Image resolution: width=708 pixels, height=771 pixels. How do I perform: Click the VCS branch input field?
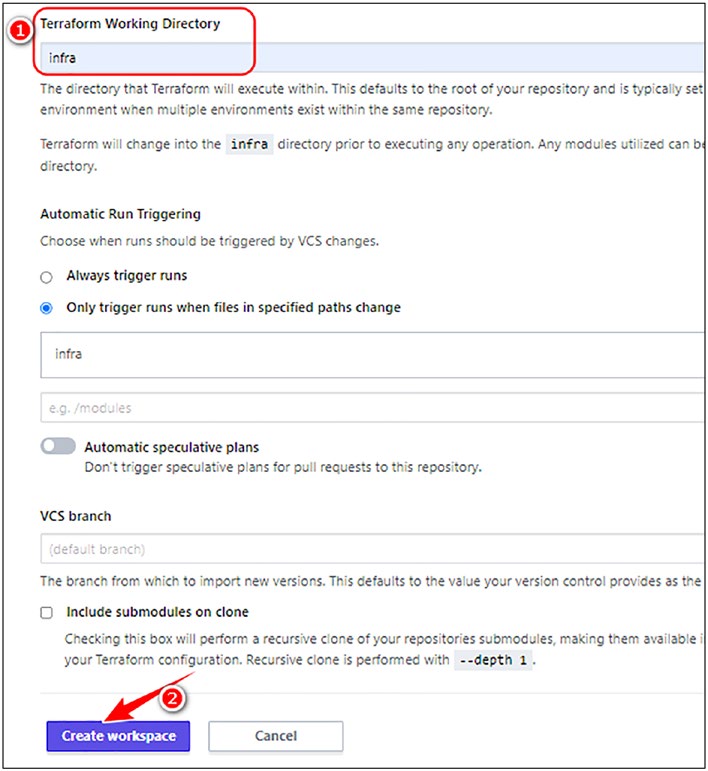click(372, 548)
